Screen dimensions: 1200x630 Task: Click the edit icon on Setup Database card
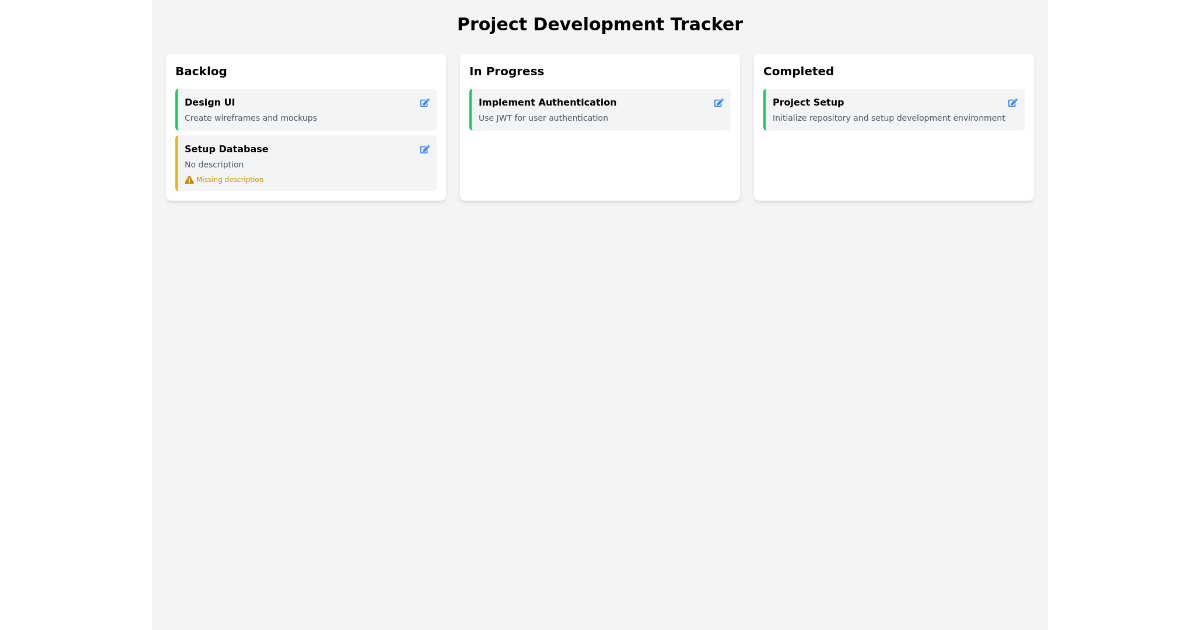(x=424, y=149)
